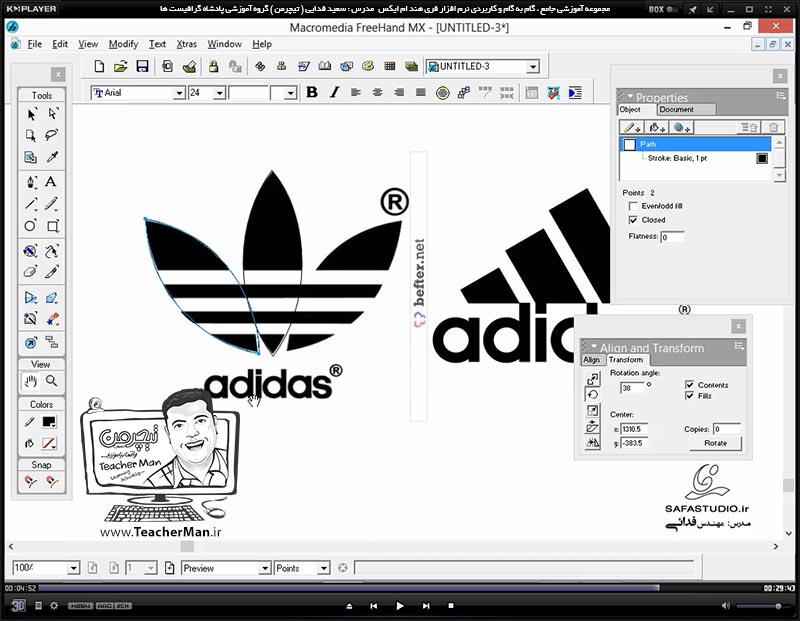The image size is (800, 621).
Task: Select the Hand tool in View section
Action: click(31, 381)
